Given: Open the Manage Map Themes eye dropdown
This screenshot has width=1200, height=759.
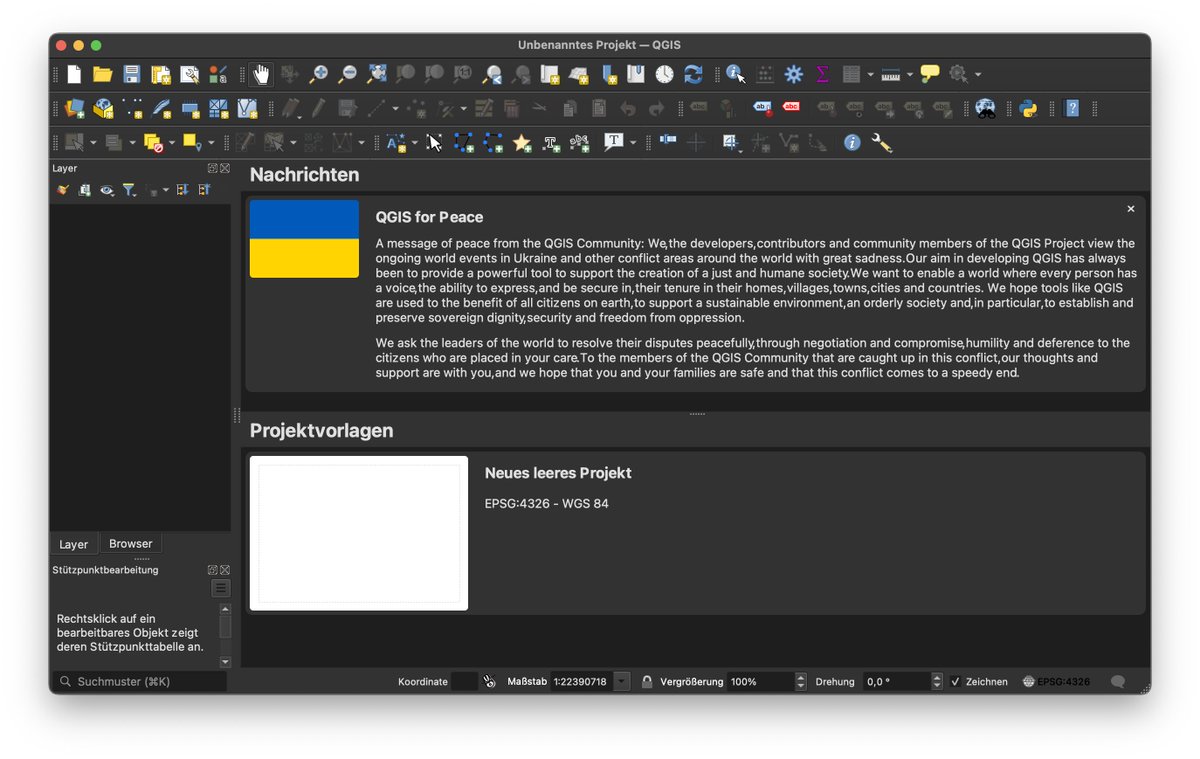Looking at the screenshot, I should click(x=107, y=189).
